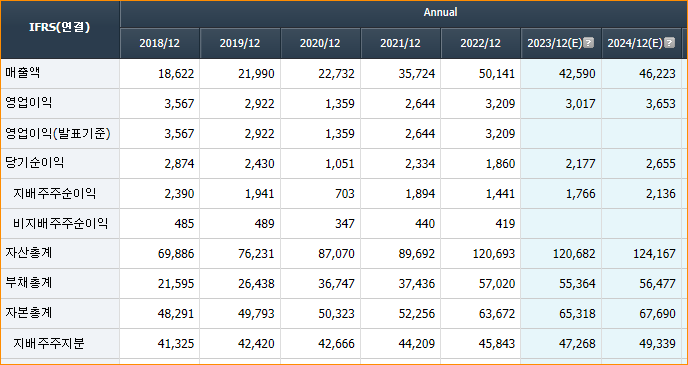Select the sales value 35,724
Image resolution: width=688 pixels, height=365 pixels.
[417, 74]
